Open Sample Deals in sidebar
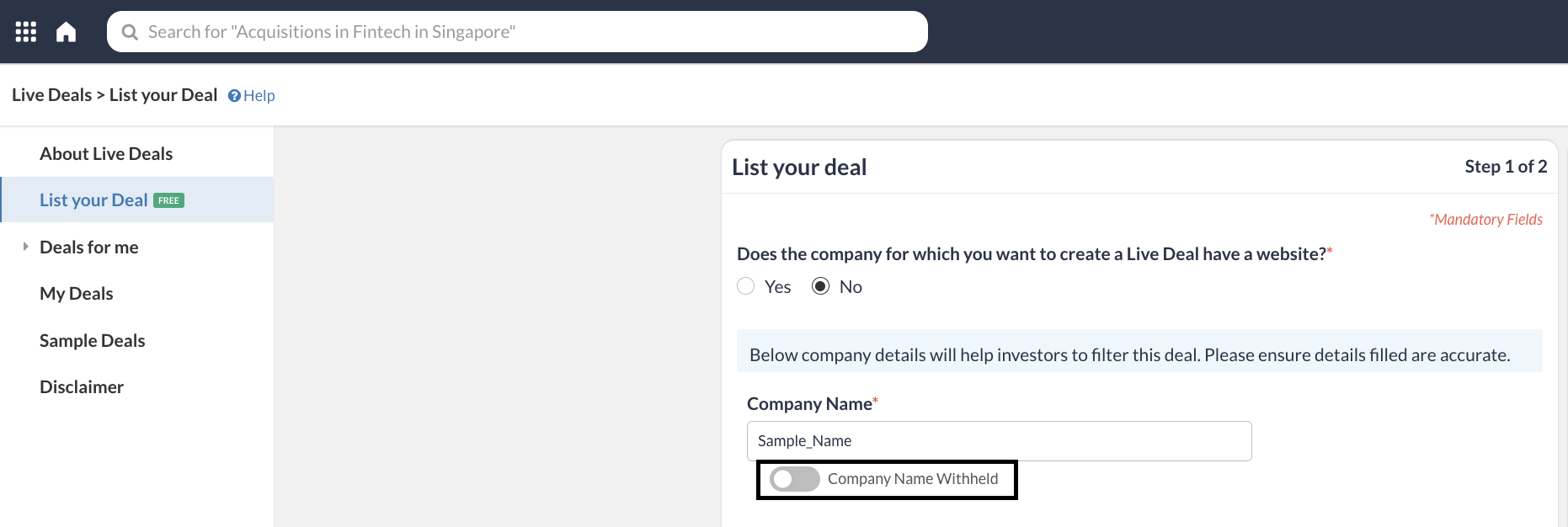The image size is (1568, 527). (93, 341)
